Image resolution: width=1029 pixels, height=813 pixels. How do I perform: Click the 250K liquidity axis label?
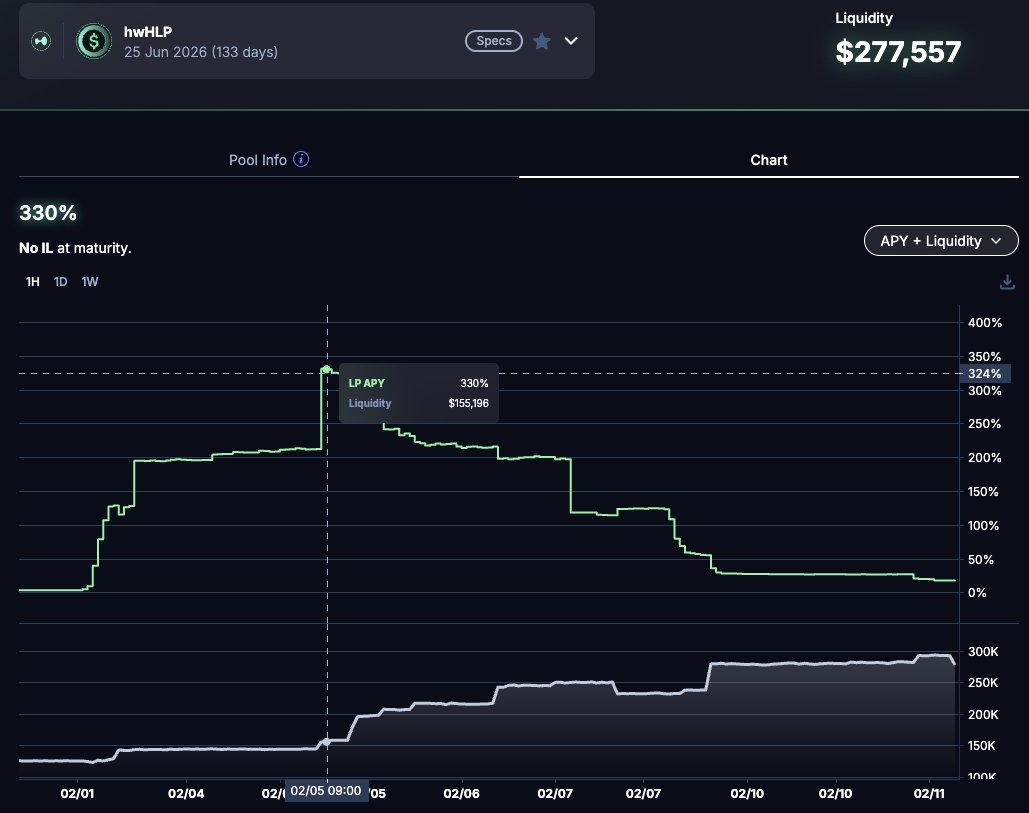(x=983, y=682)
